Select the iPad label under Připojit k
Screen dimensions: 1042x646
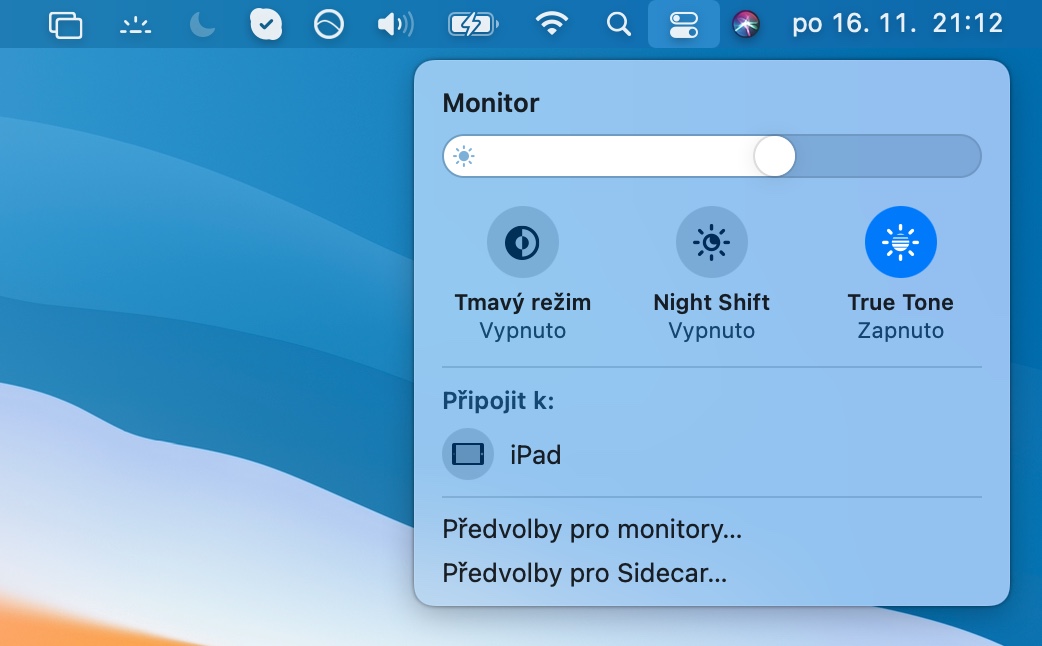click(536, 455)
